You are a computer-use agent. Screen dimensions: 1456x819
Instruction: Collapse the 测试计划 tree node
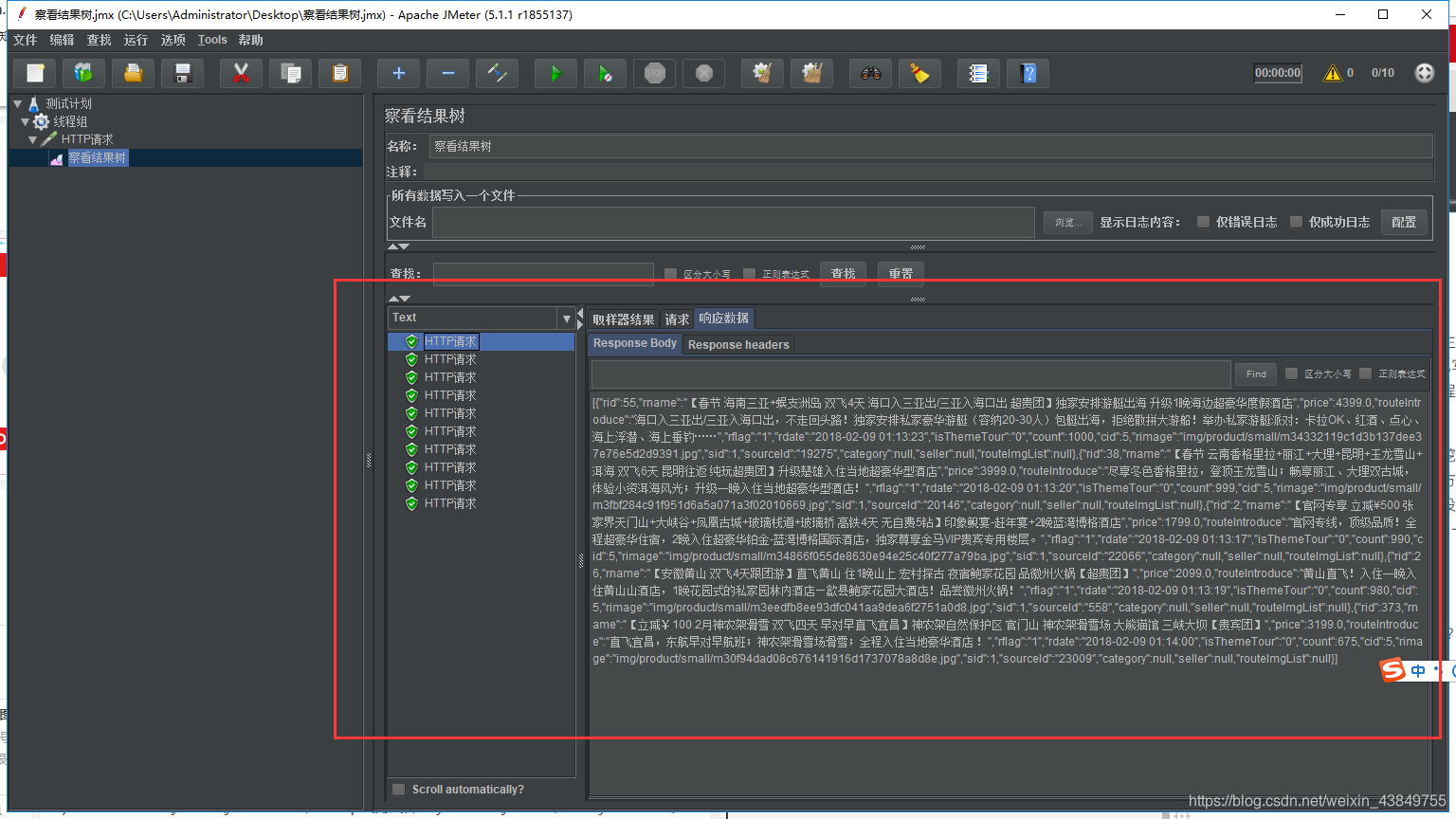(18, 103)
